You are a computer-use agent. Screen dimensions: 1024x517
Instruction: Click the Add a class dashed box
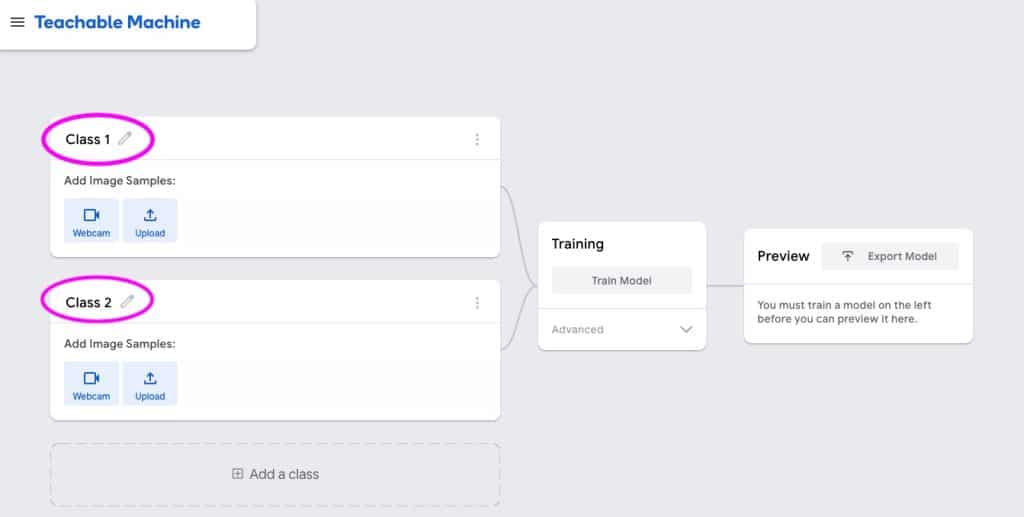pos(275,475)
